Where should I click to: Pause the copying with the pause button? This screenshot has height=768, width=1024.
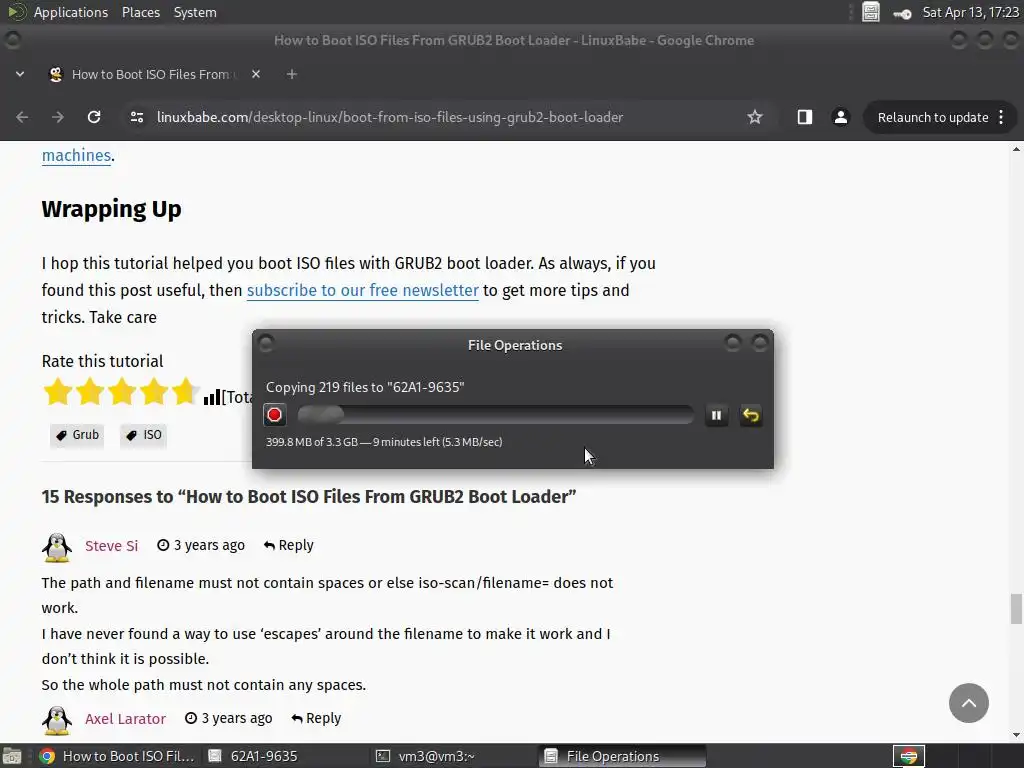716,415
